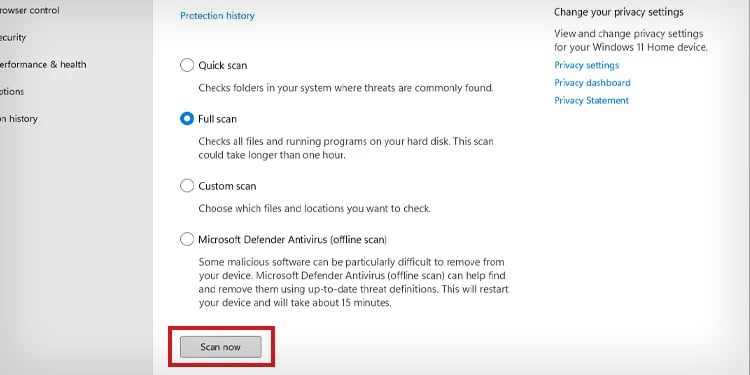The image size is (750, 375).
Task: Click the Windows 11 Home privacy description text
Action: click(630, 41)
